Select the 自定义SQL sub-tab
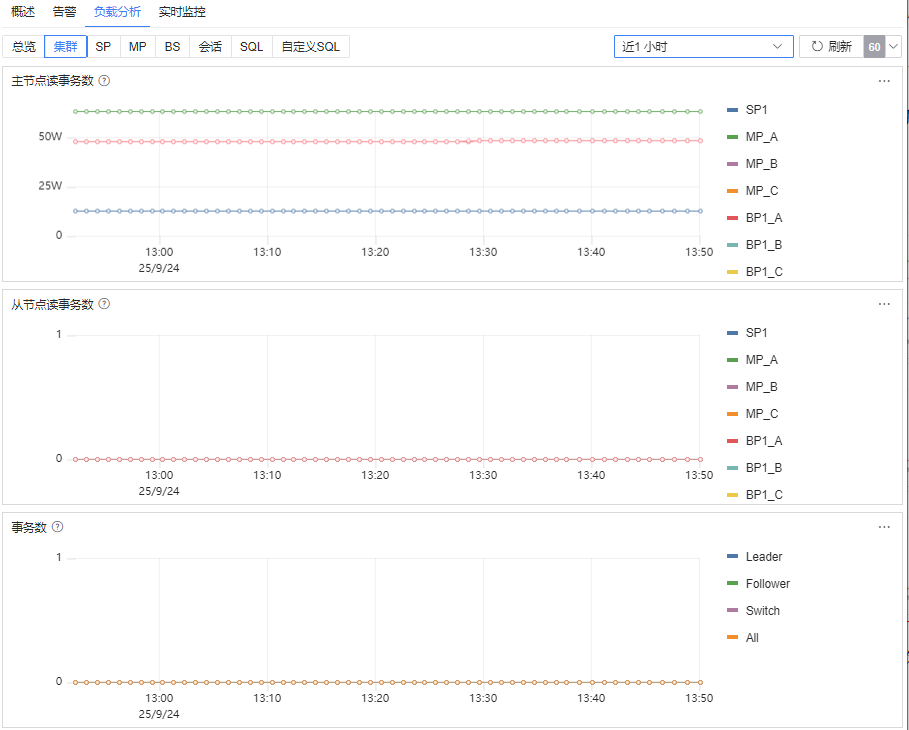The height and width of the screenshot is (730, 909). (311, 46)
